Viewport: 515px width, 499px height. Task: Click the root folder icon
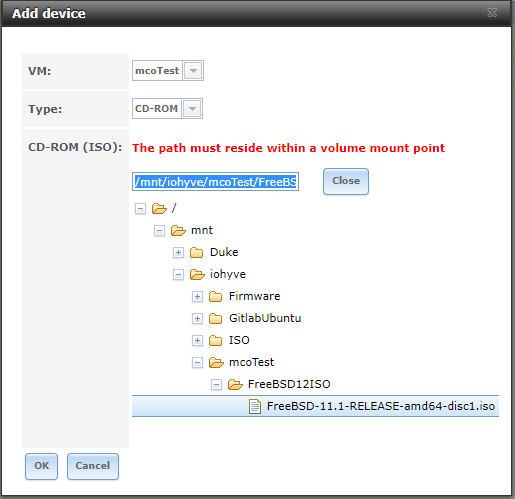coord(159,209)
